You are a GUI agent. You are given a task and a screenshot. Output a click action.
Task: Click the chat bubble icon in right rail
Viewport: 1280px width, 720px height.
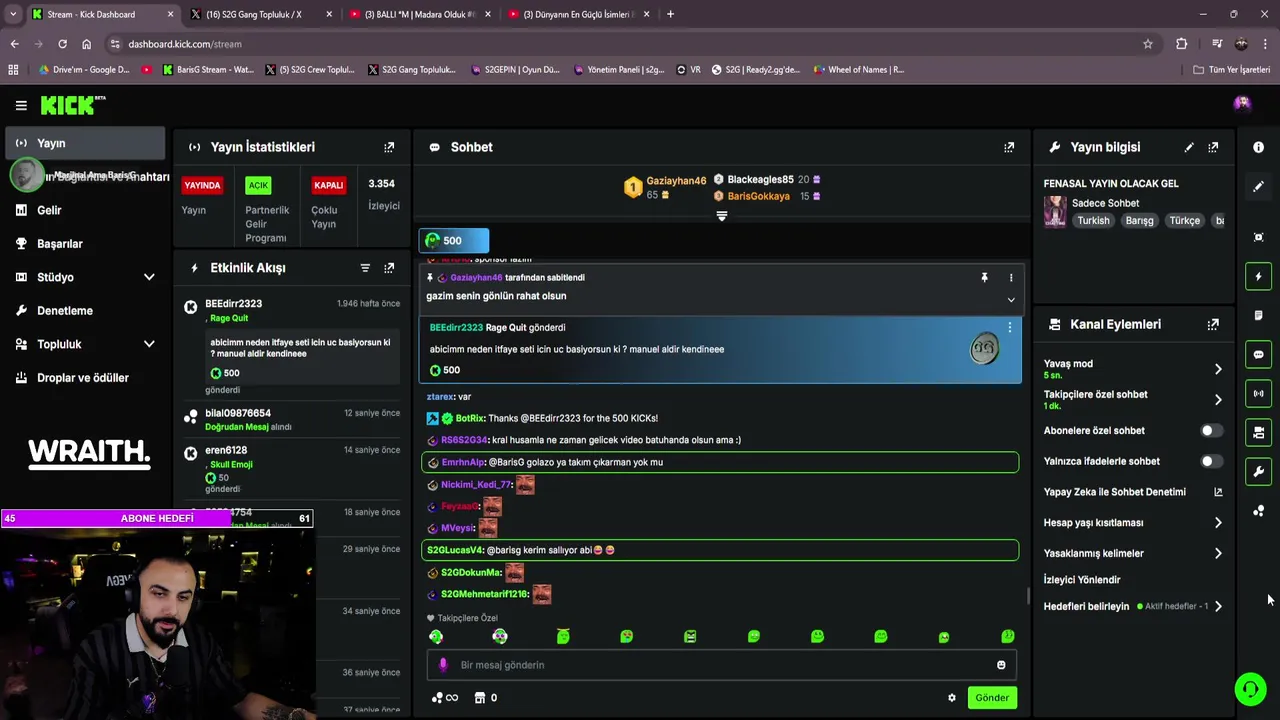(1258, 354)
